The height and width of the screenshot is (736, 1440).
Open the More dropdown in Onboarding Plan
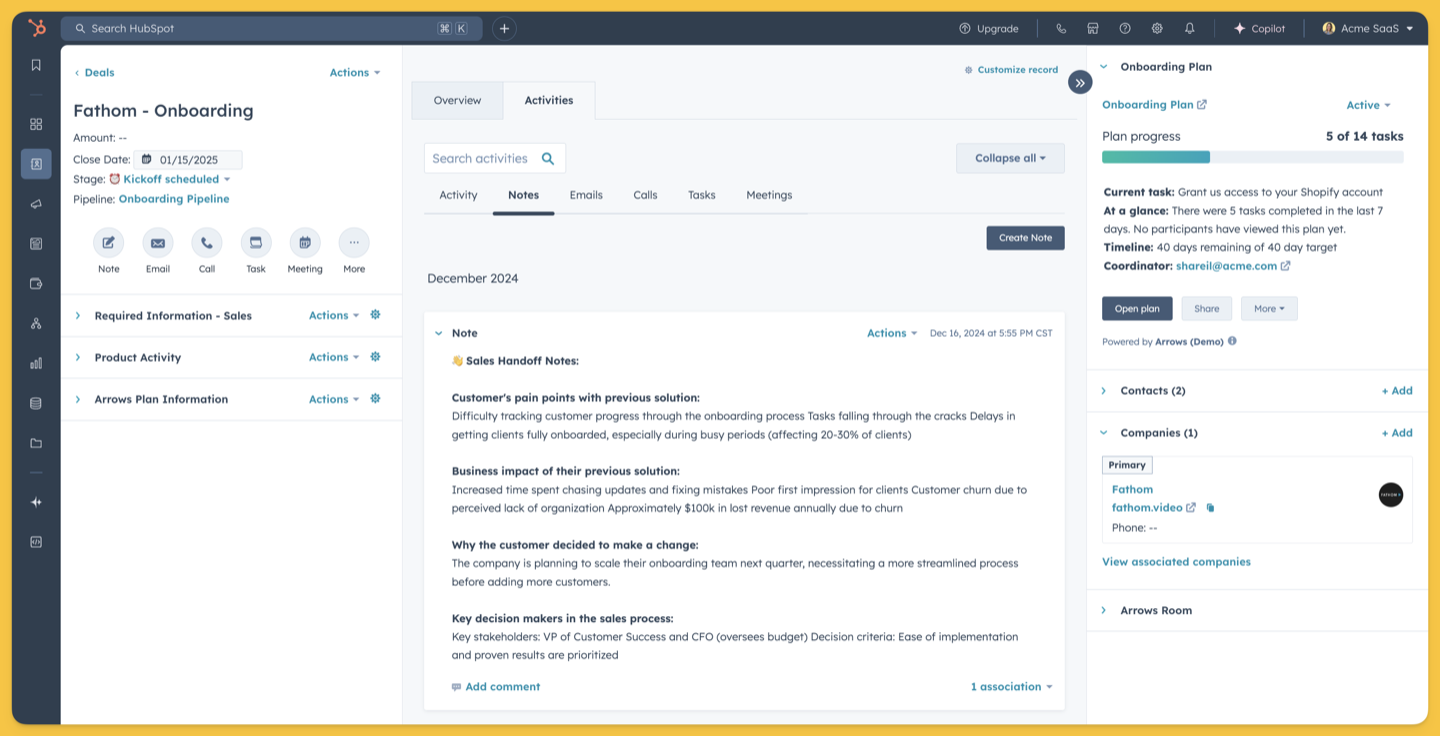(x=1269, y=309)
